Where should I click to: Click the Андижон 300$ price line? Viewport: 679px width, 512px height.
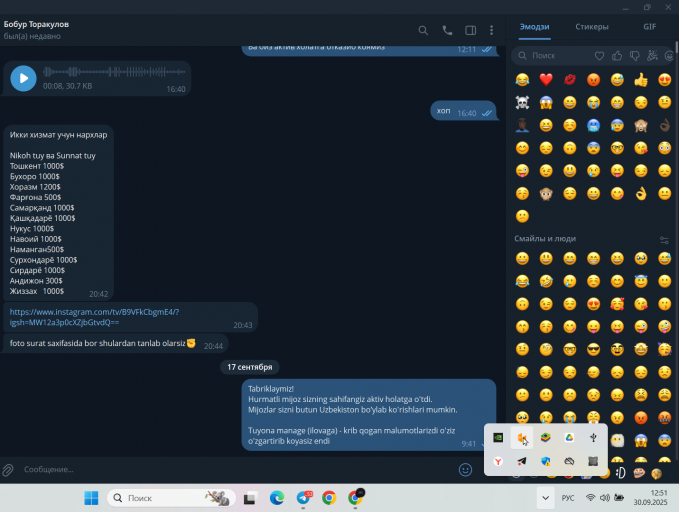coord(36,281)
